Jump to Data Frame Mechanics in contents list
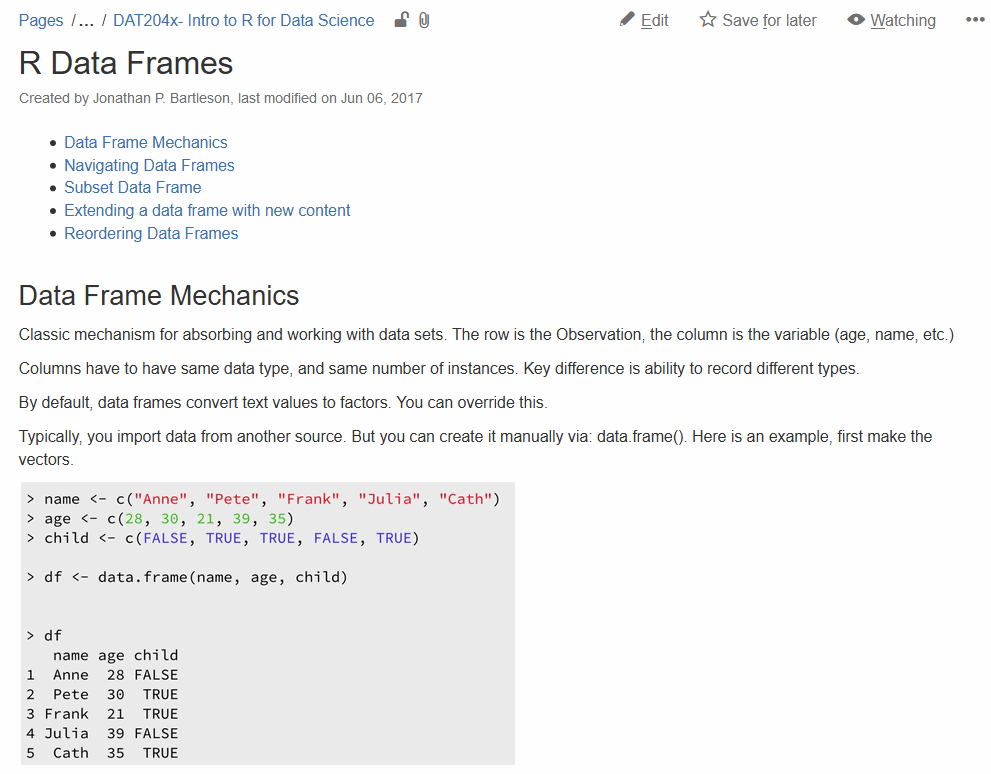Viewport: 991px width, 774px height. [145, 142]
